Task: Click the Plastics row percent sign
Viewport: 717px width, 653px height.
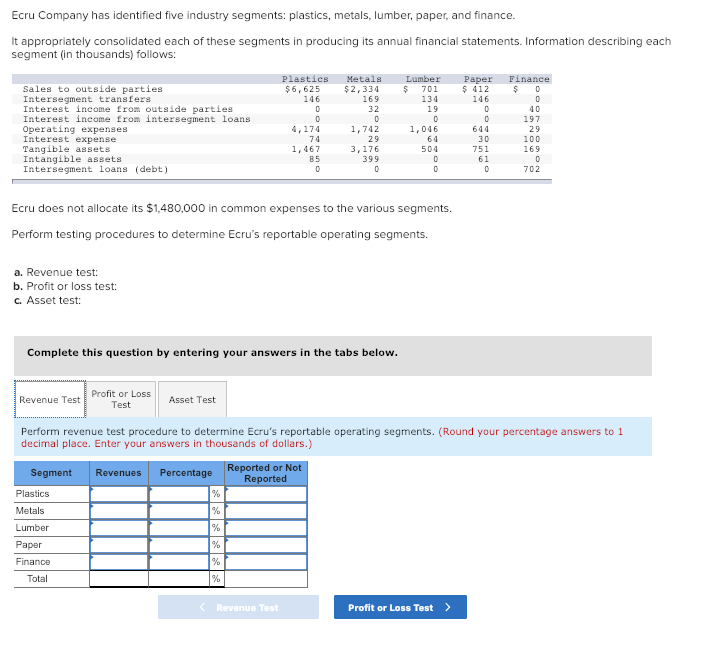Action: click(x=216, y=494)
